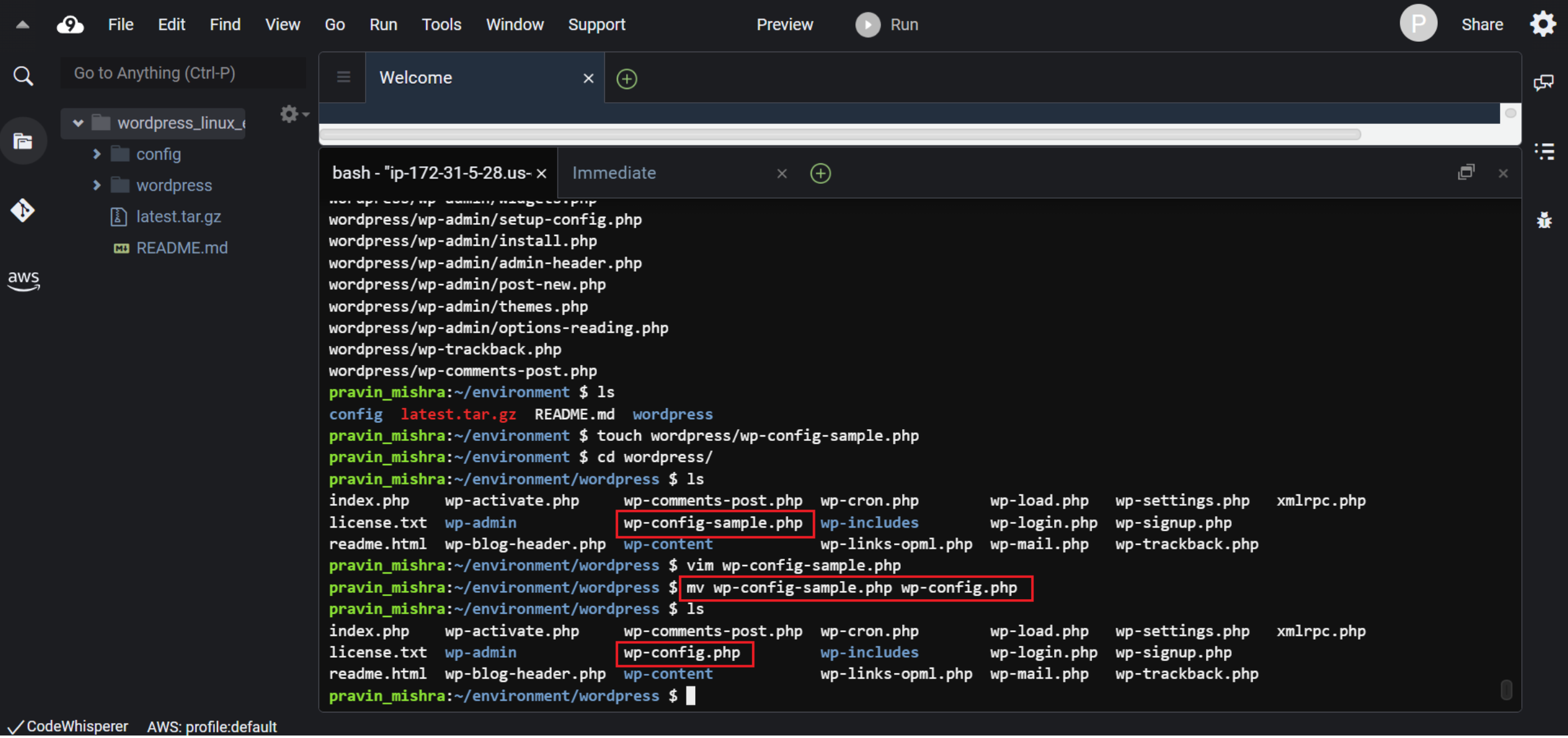Screen dimensions: 1568x738
Task: Click the Welcome pane horizontal scrollbar
Action: pyautogui.click(x=840, y=134)
